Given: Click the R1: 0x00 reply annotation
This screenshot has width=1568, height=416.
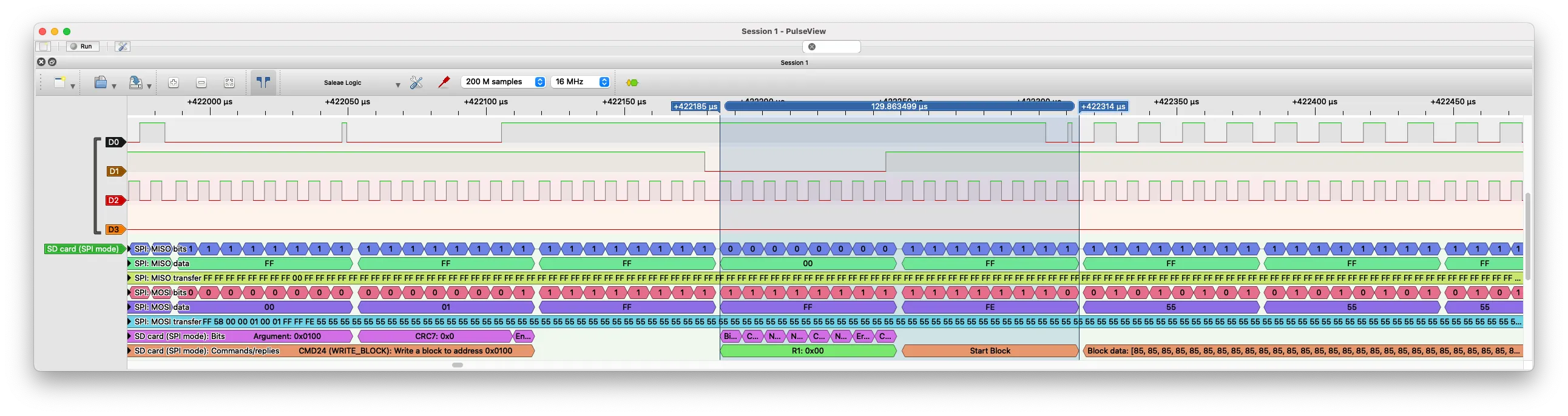Looking at the screenshot, I should pos(808,351).
